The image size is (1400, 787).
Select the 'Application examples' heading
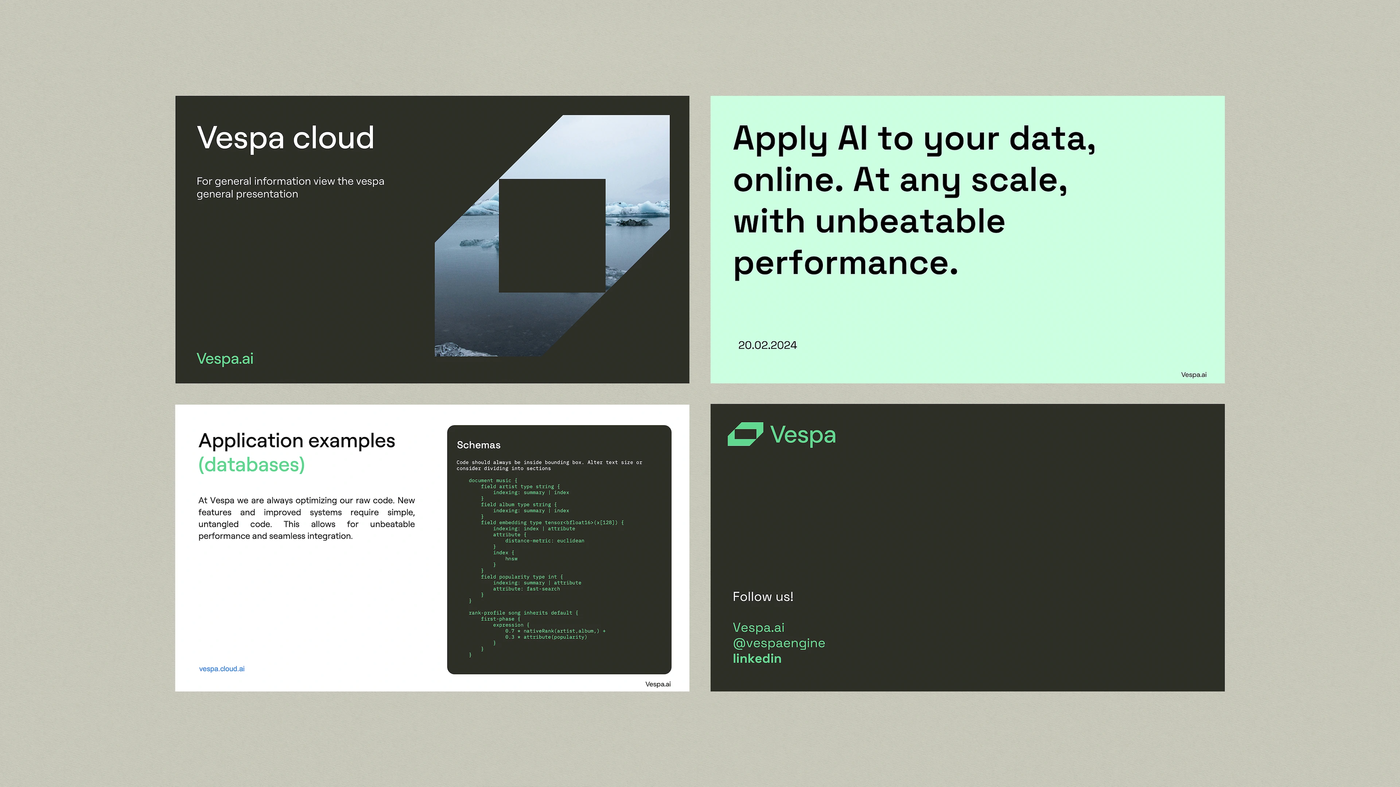tap(297, 441)
